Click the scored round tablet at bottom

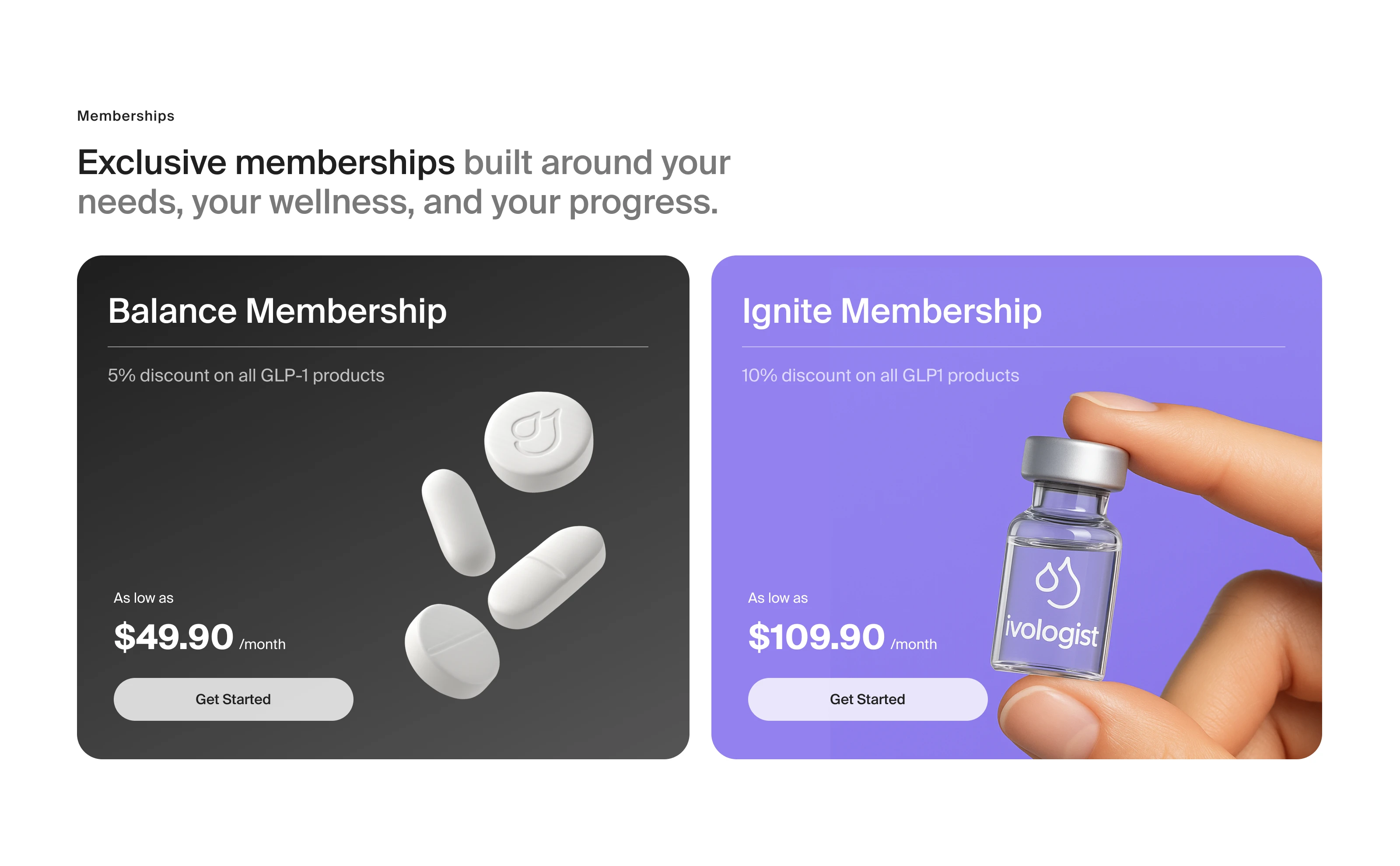(x=452, y=651)
